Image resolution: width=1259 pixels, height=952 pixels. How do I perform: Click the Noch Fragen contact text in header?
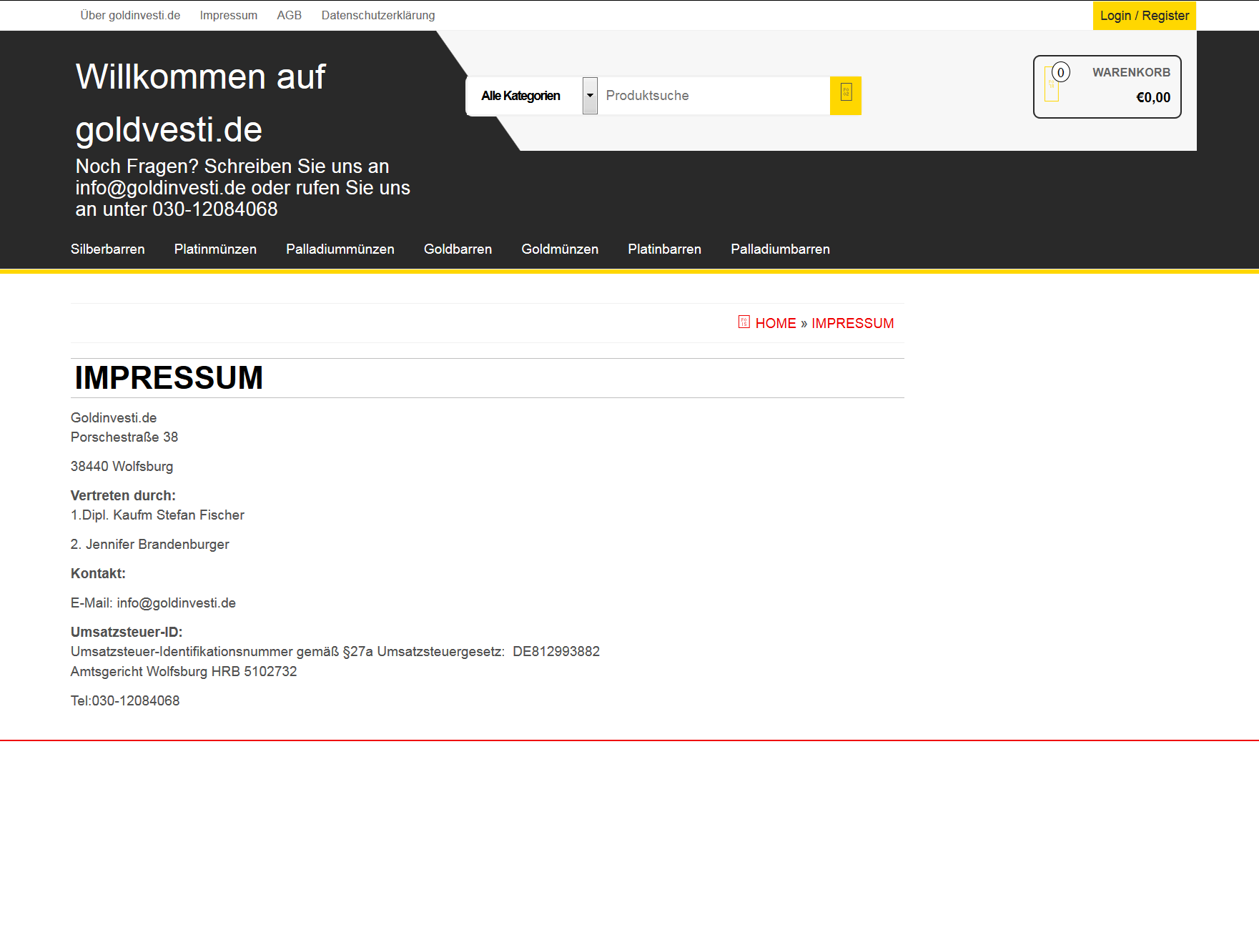[243, 188]
